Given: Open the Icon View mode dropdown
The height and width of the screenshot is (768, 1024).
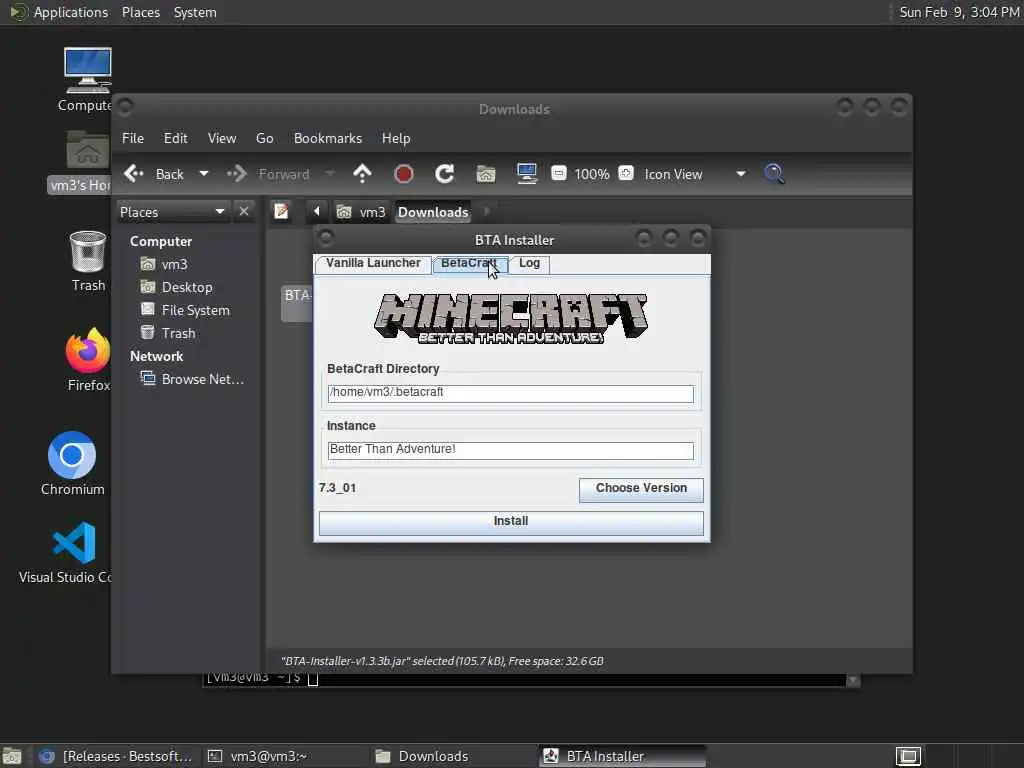Looking at the screenshot, I should click(695, 174).
